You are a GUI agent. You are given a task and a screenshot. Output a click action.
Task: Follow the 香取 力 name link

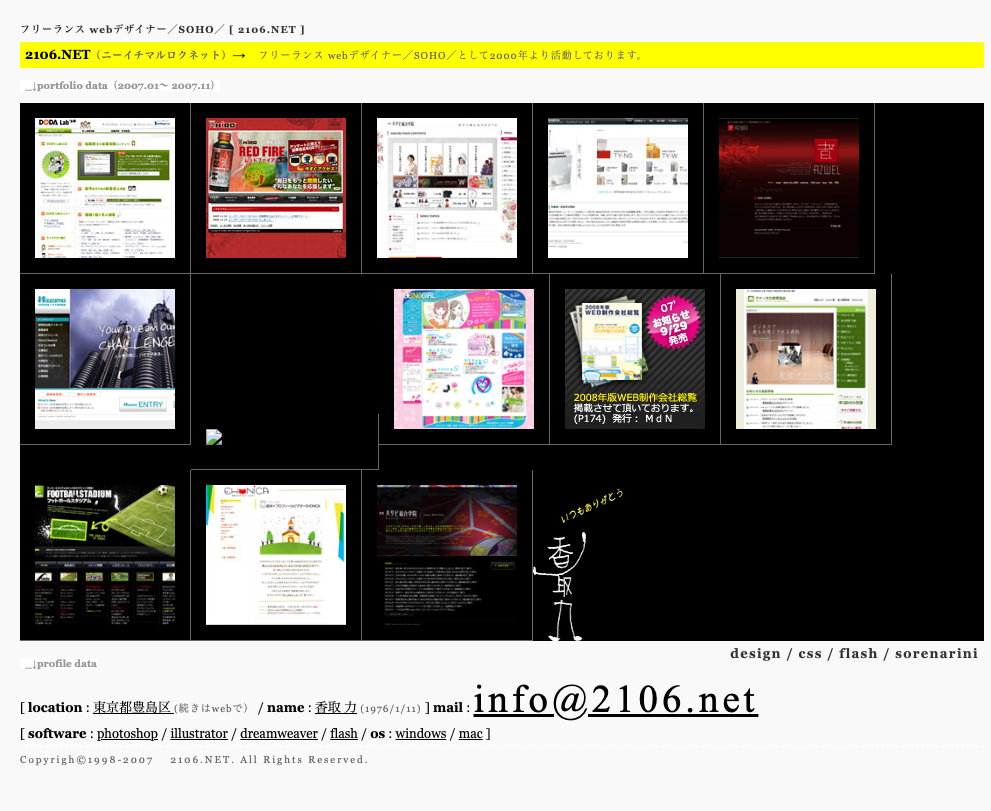pos(336,707)
